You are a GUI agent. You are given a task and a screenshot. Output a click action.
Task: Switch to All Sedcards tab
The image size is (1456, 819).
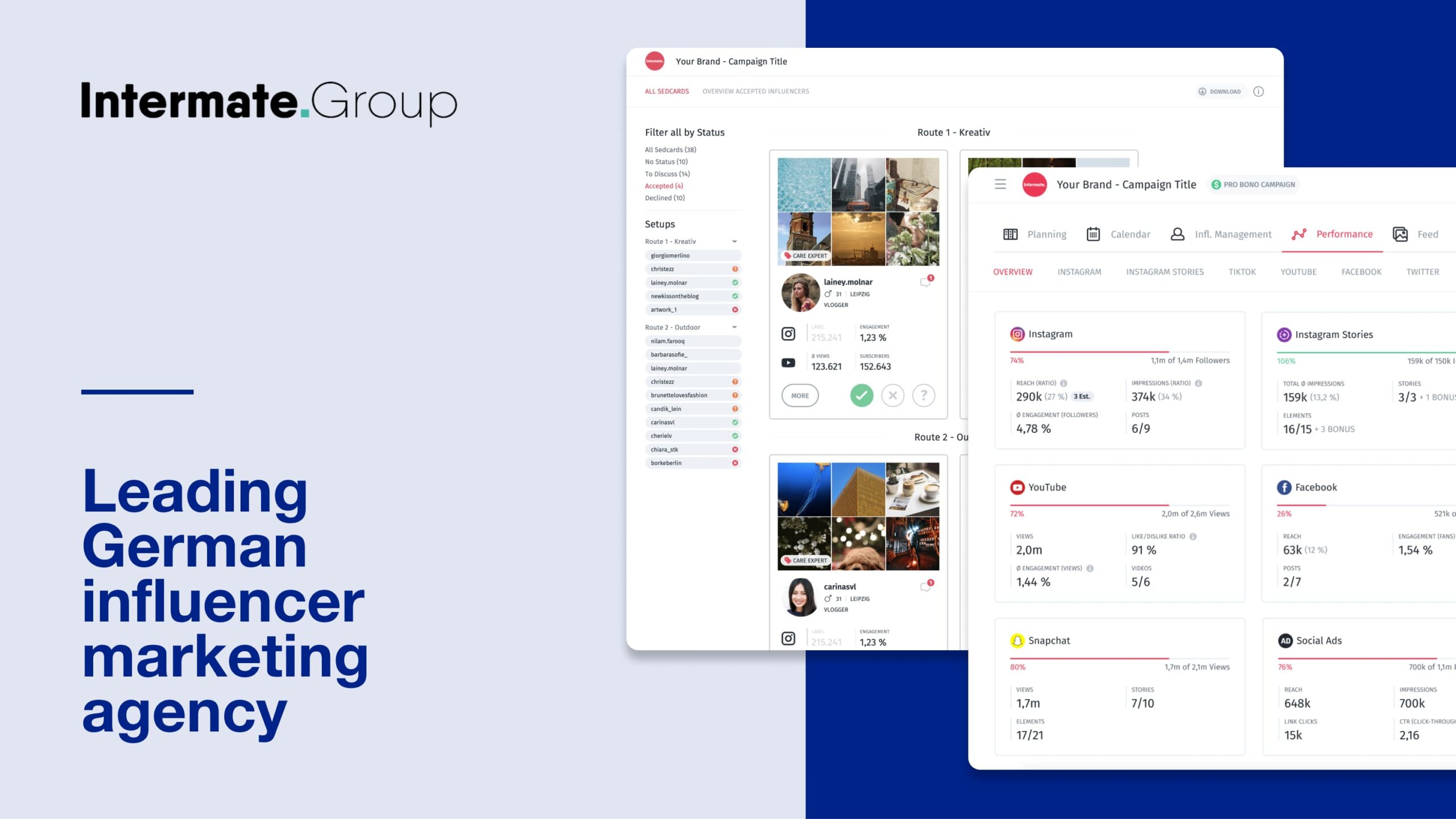point(667,92)
